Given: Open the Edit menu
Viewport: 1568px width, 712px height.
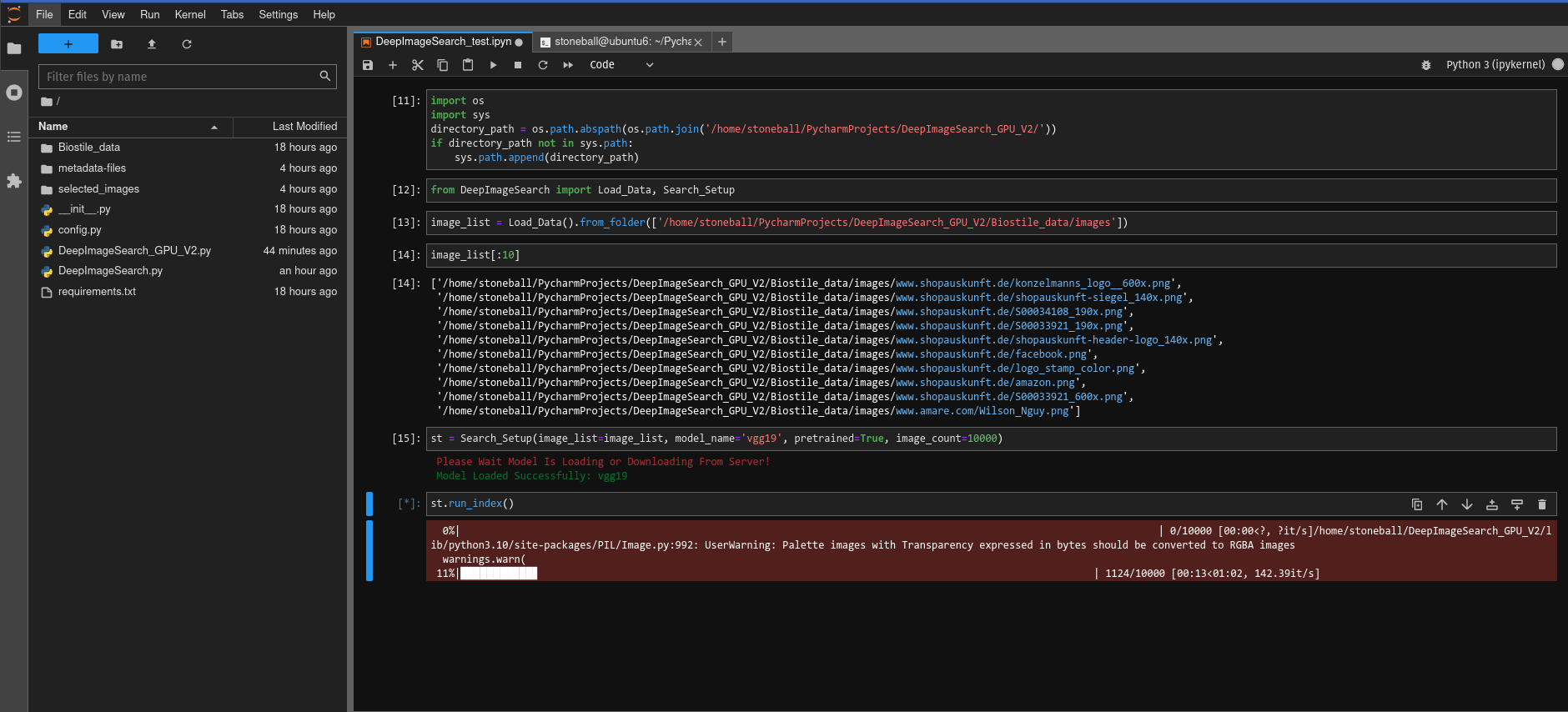Looking at the screenshot, I should click(x=78, y=14).
